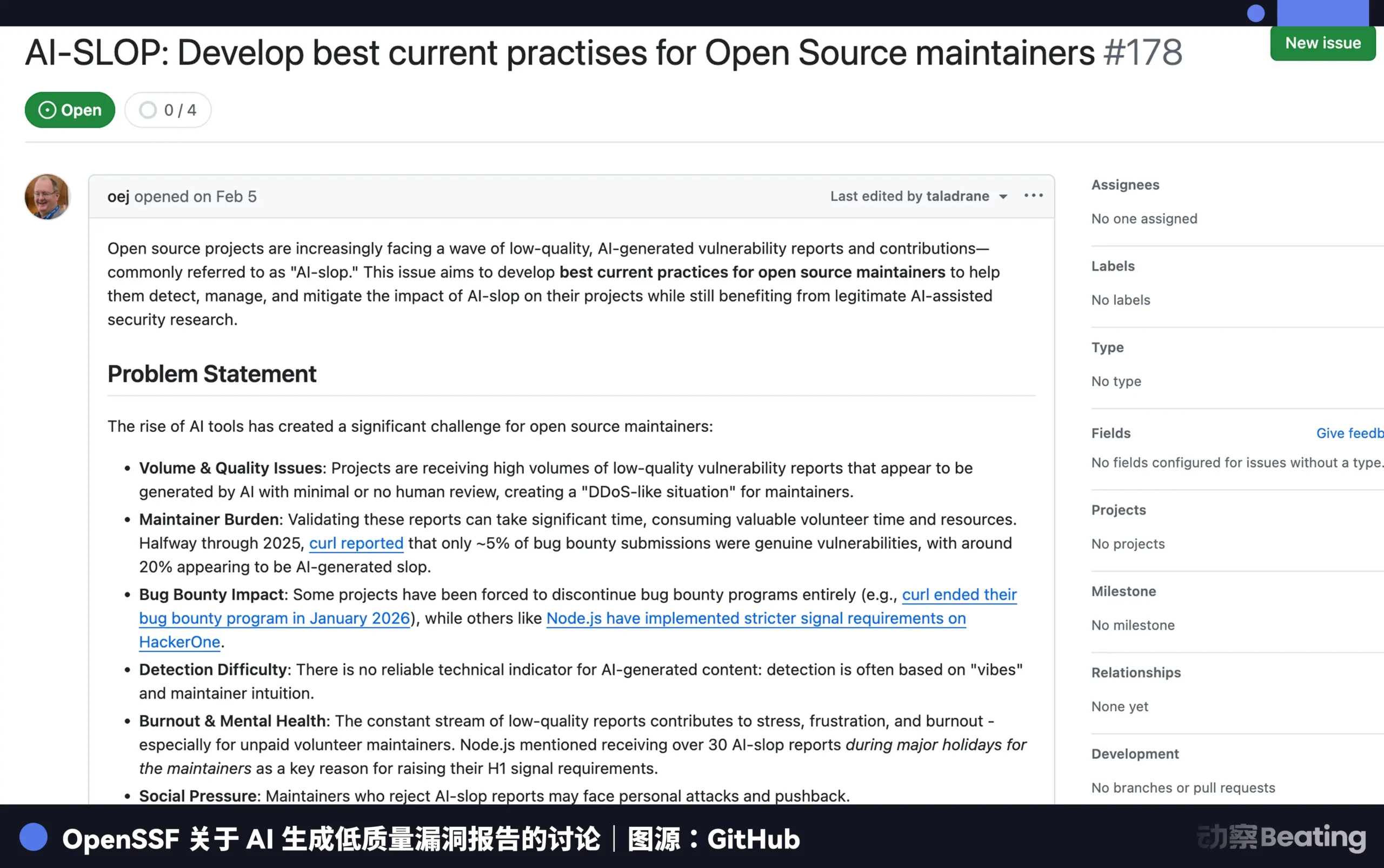Click the 'opened on Feb 5' timestamp
Screen dimensions: 1384x868
tap(195, 196)
